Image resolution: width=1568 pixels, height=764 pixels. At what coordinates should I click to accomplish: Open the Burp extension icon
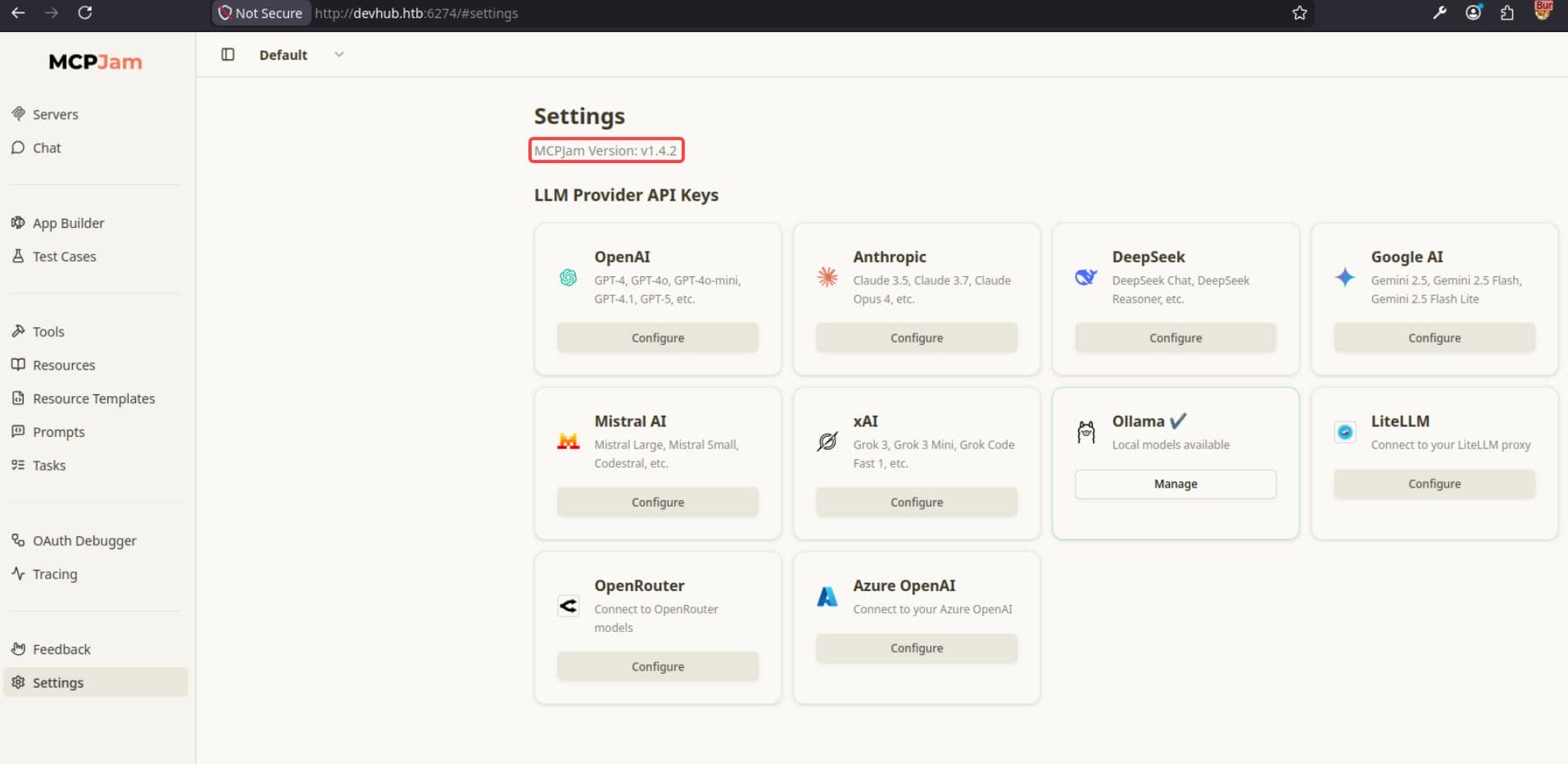pyautogui.click(x=1543, y=10)
